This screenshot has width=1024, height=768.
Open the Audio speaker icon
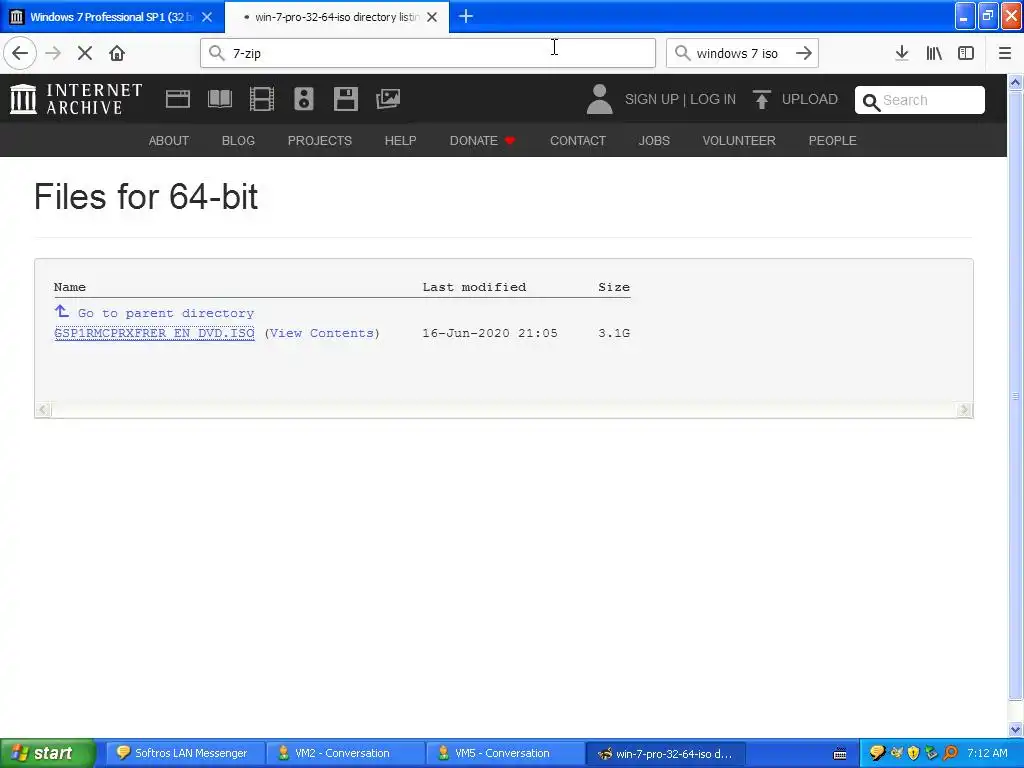pyautogui.click(x=304, y=99)
